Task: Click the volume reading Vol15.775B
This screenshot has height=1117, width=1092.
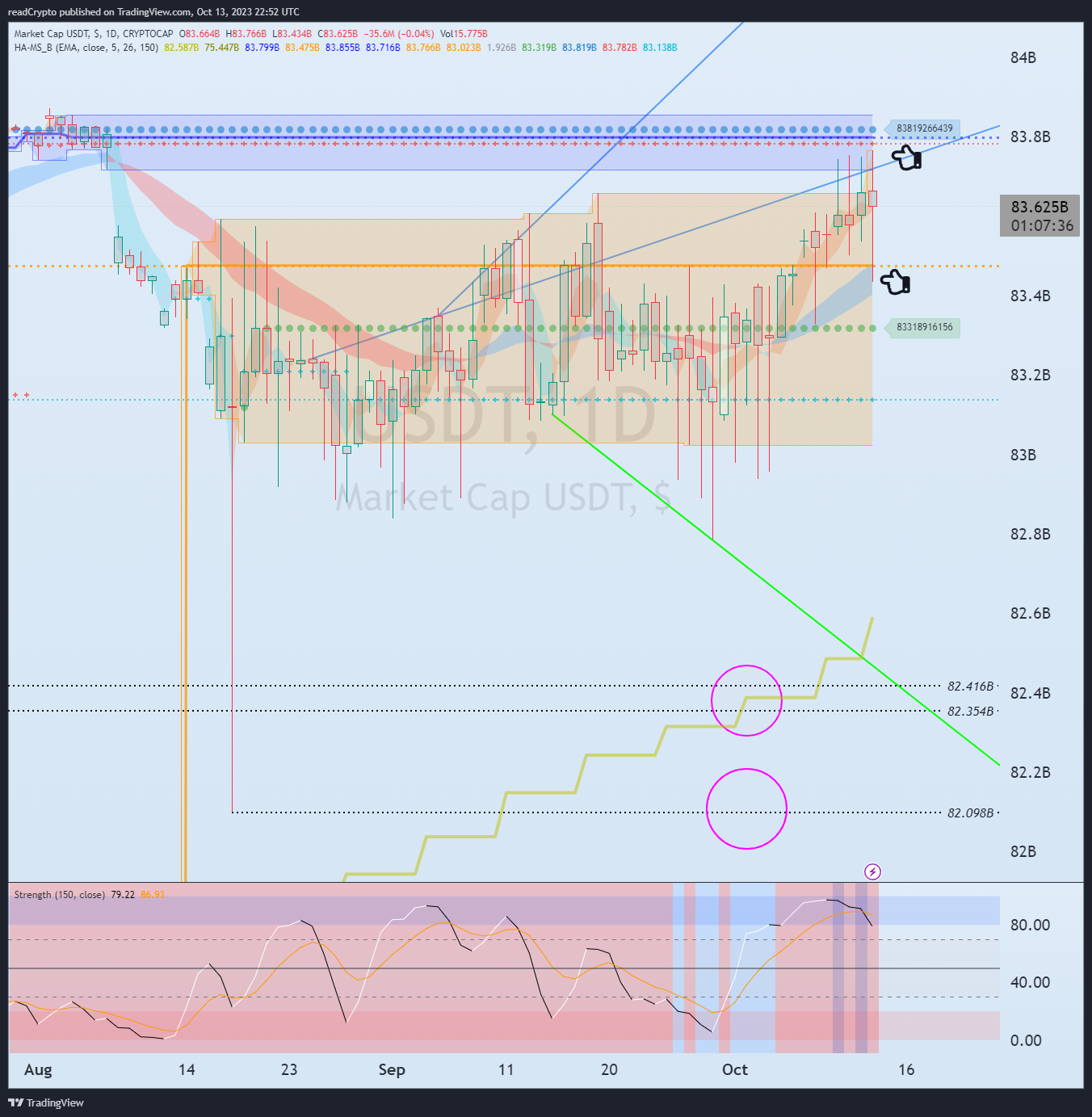Action: tap(464, 34)
